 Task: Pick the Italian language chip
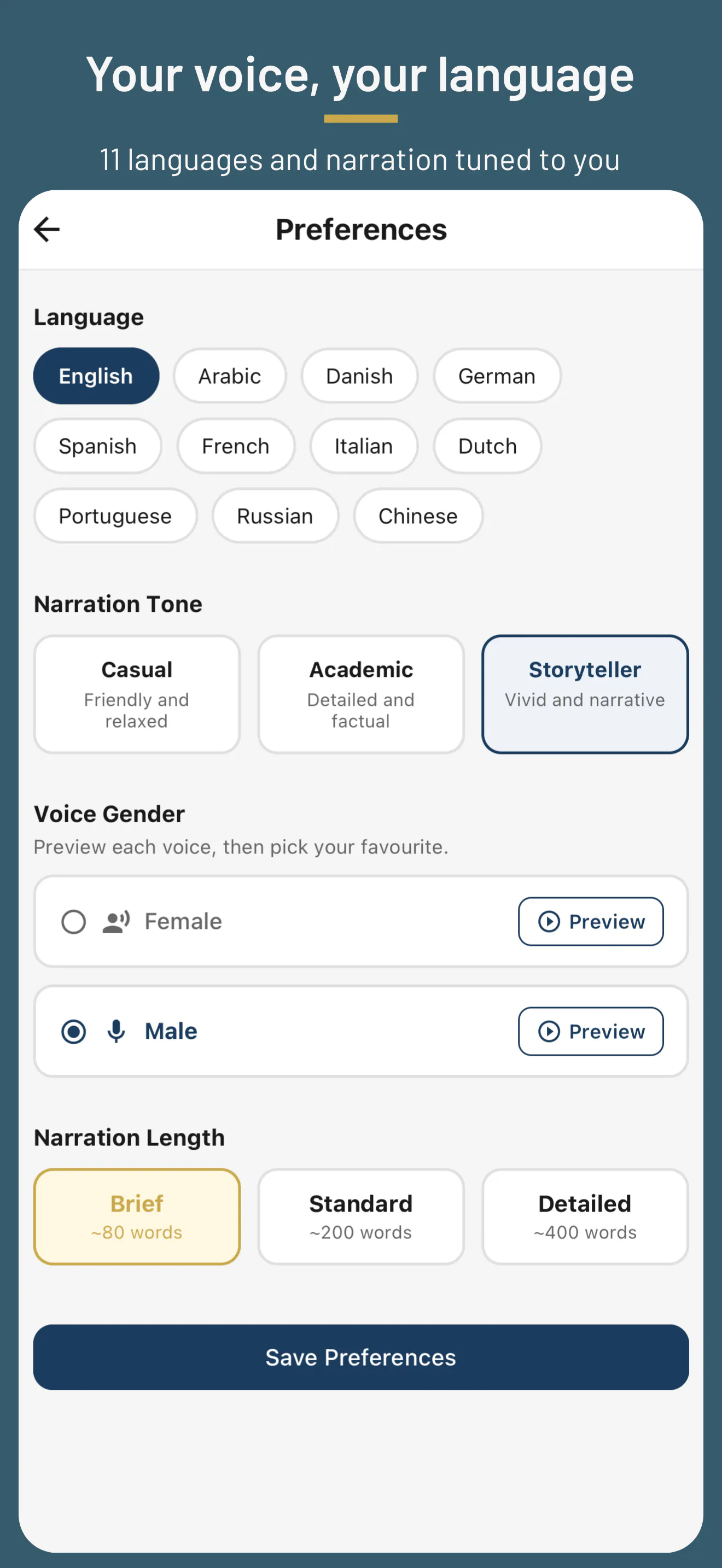click(x=363, y=446)
